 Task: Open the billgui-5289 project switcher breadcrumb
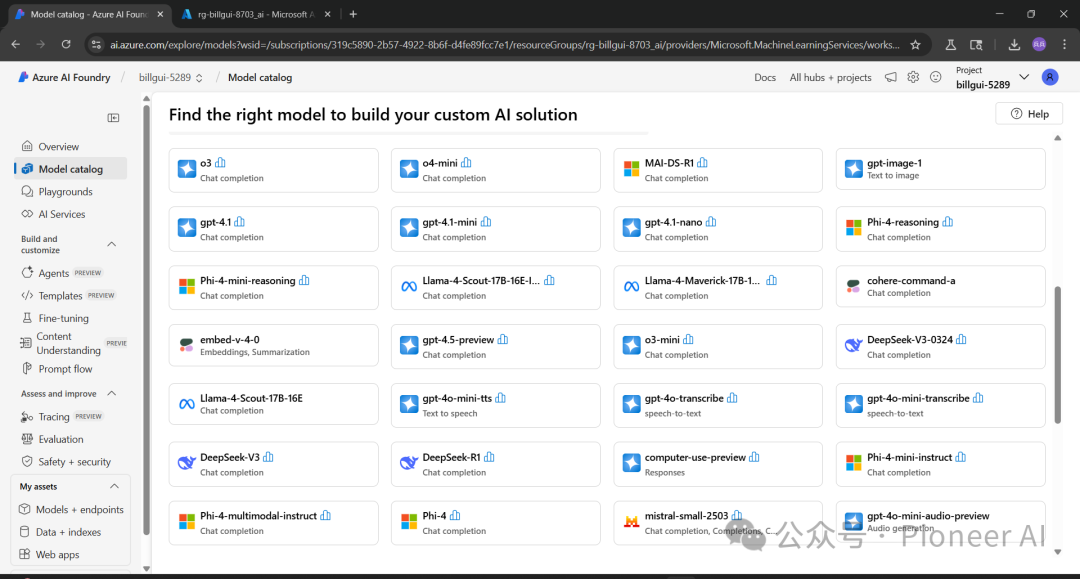coord(171,78)
